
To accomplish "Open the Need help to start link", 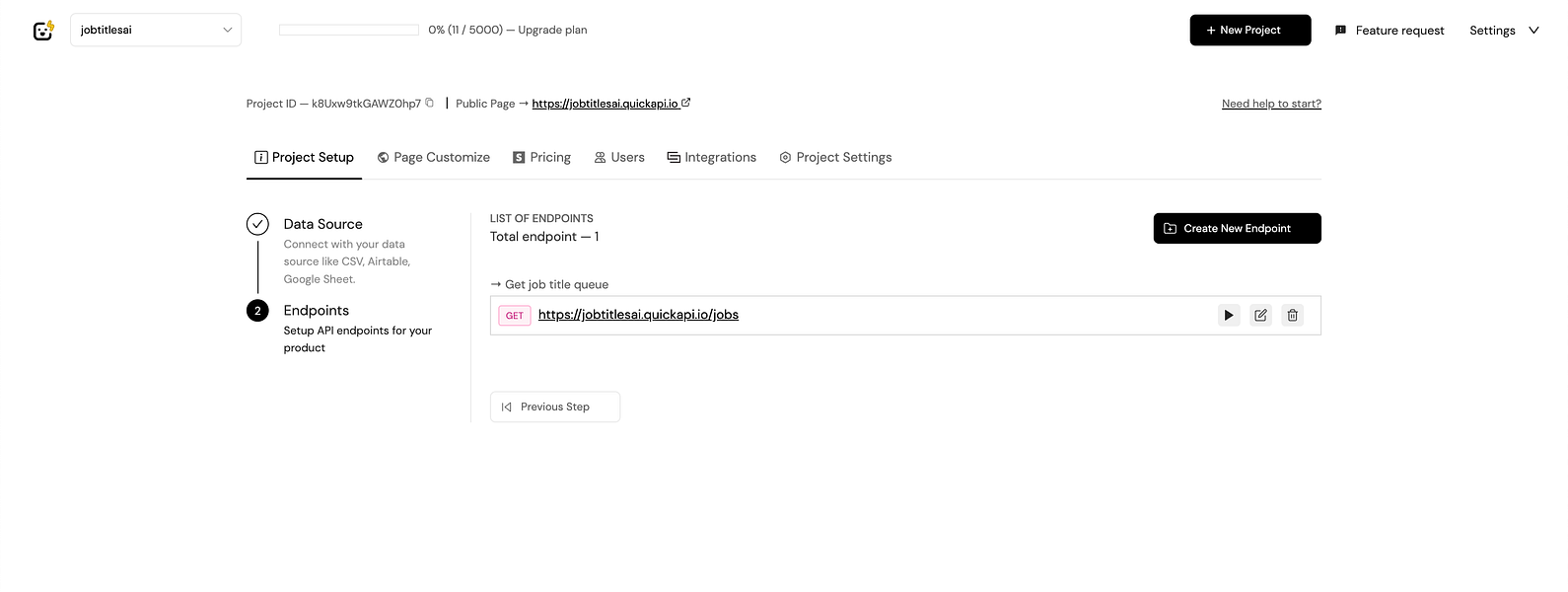I will pos(1270,103).
